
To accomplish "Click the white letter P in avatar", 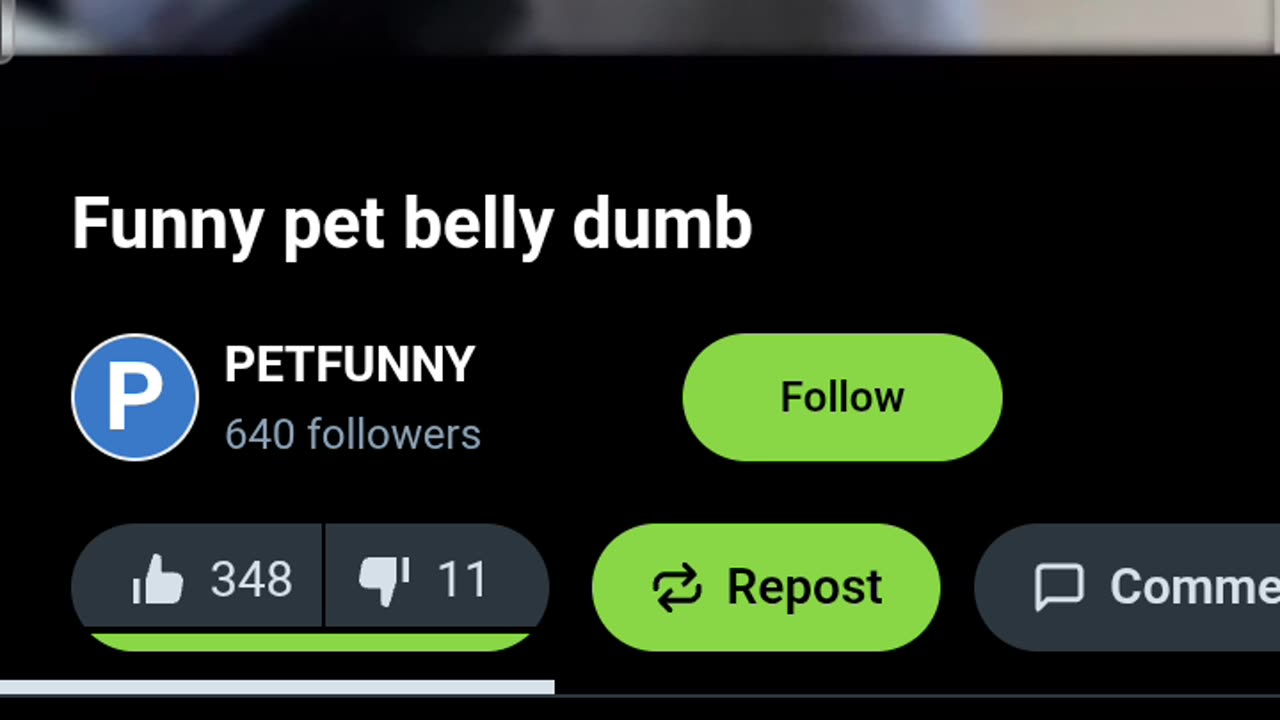I will [134, 398].
